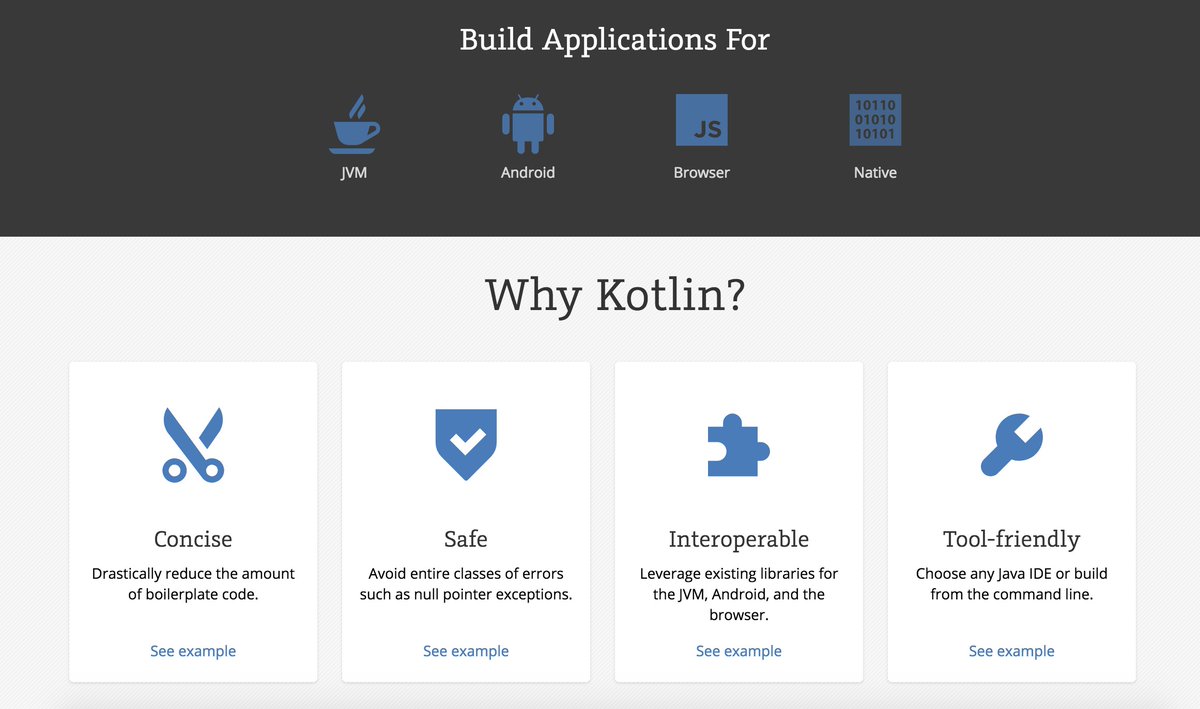Viewport: 1200px width, 709px height.
Task: Click the Android platform label
Action: pyautogui.click(x=528, y=172)
